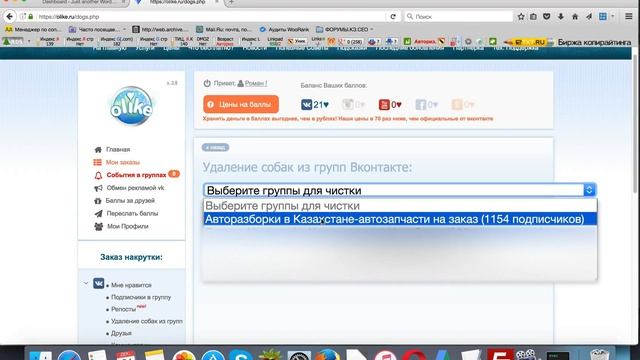Open Подписчики в группу link
Viewport: 640px width, 360px height.
coord(141,297)
